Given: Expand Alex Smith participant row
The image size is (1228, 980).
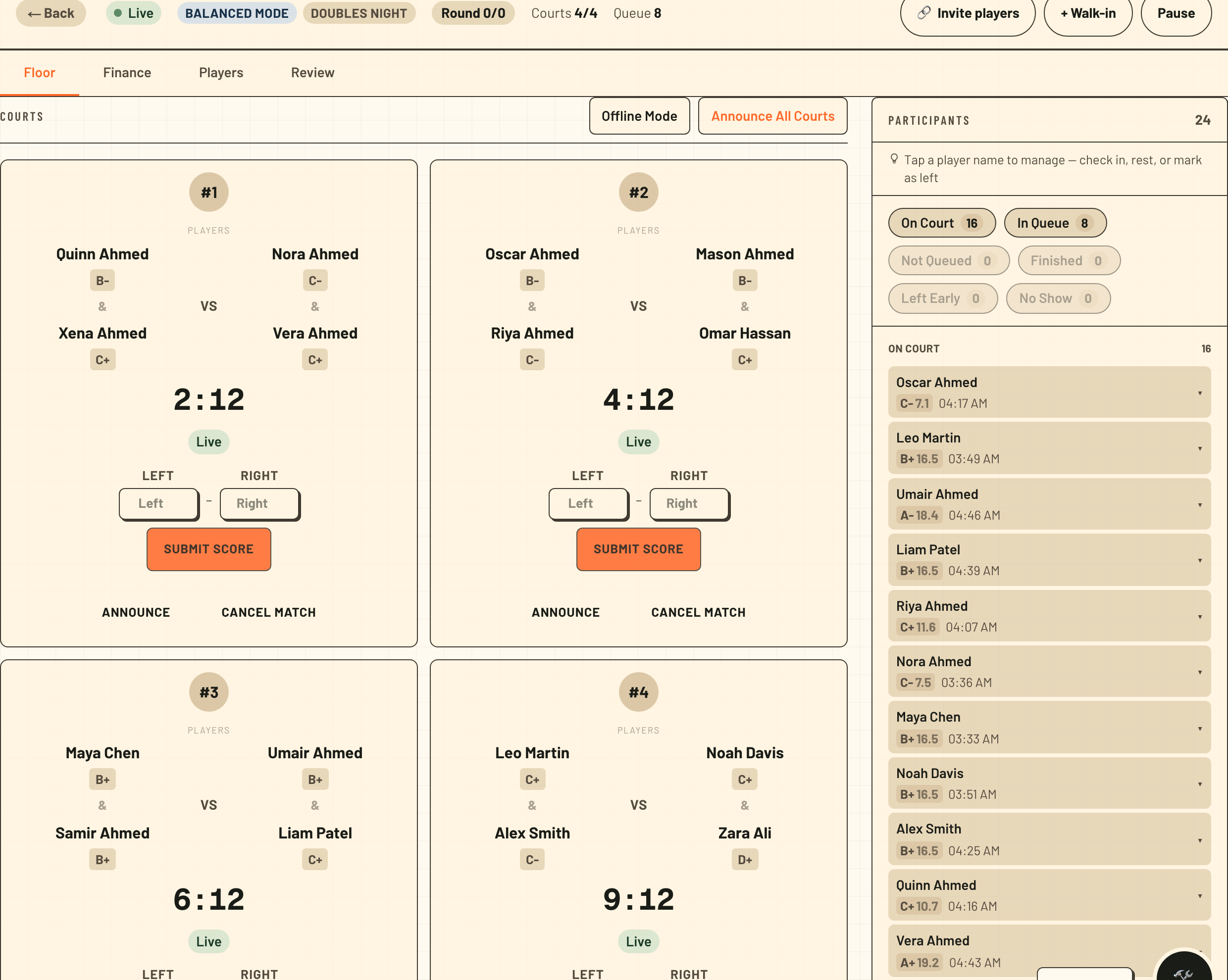Looking at the screenshot, I should (x=1049, y=839).
